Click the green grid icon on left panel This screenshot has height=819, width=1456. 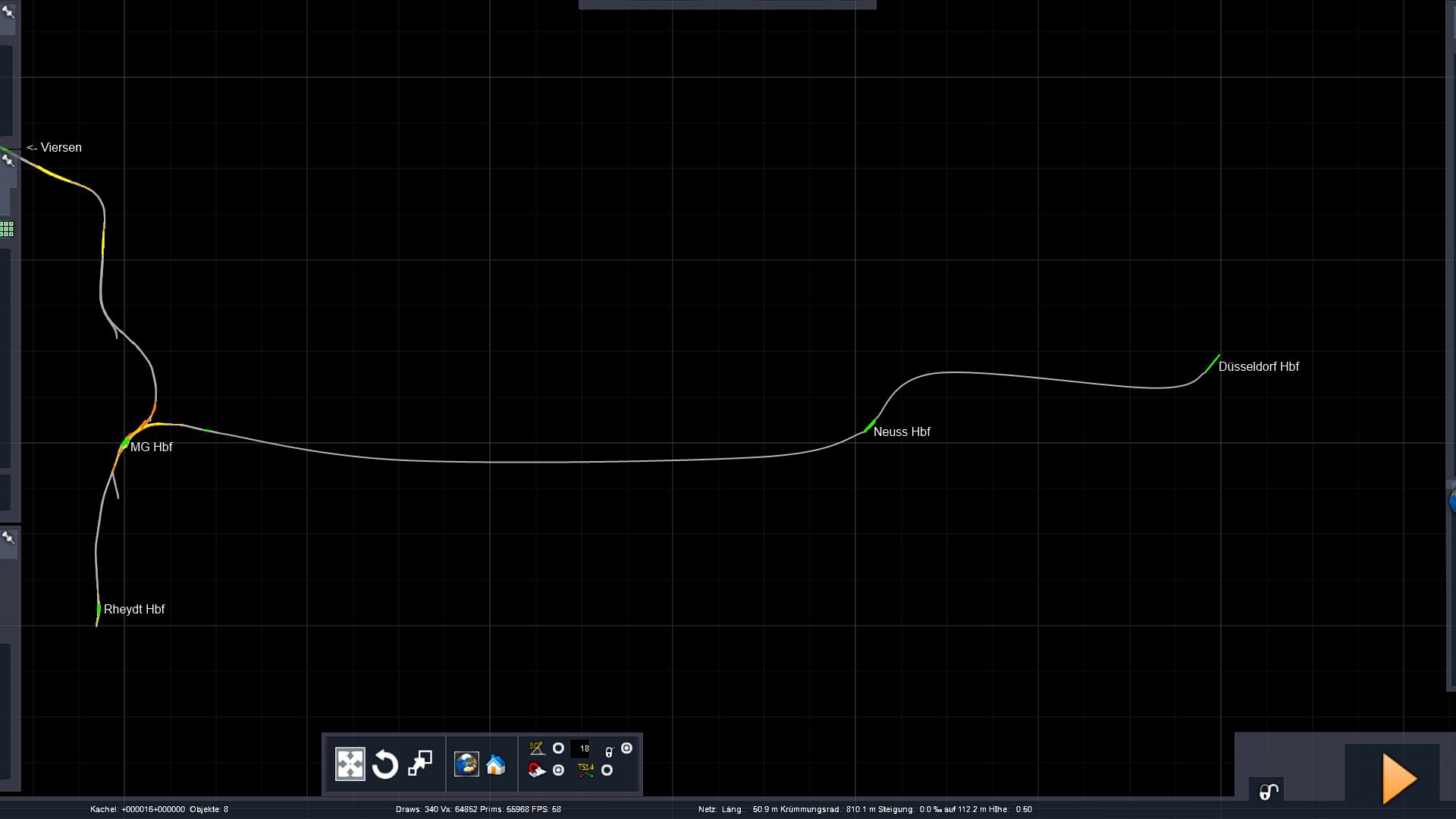click(7, 229)
